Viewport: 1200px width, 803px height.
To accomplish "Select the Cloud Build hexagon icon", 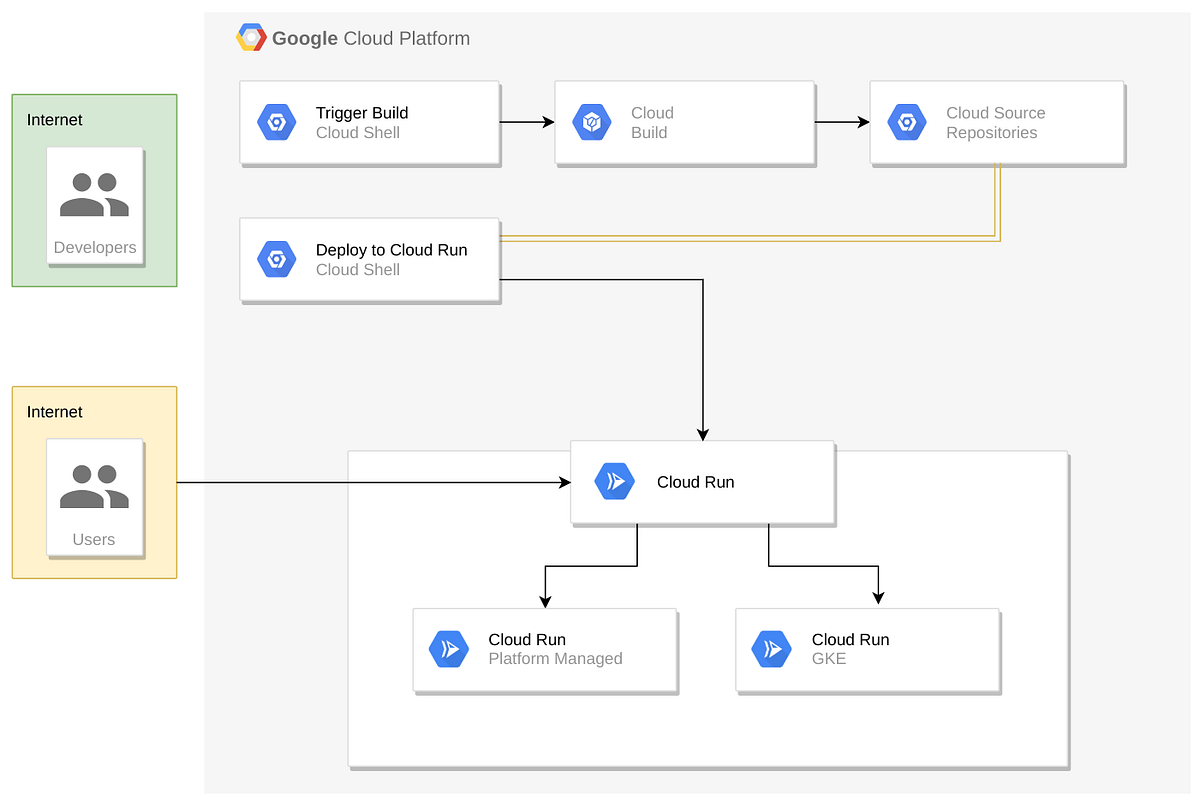I will 592,122.
